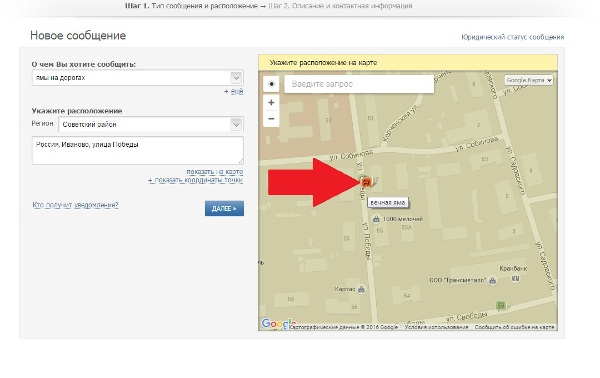The image size is (600, 378).
Task: Click the ООО Трансметалл place icon
Action: 492,280
